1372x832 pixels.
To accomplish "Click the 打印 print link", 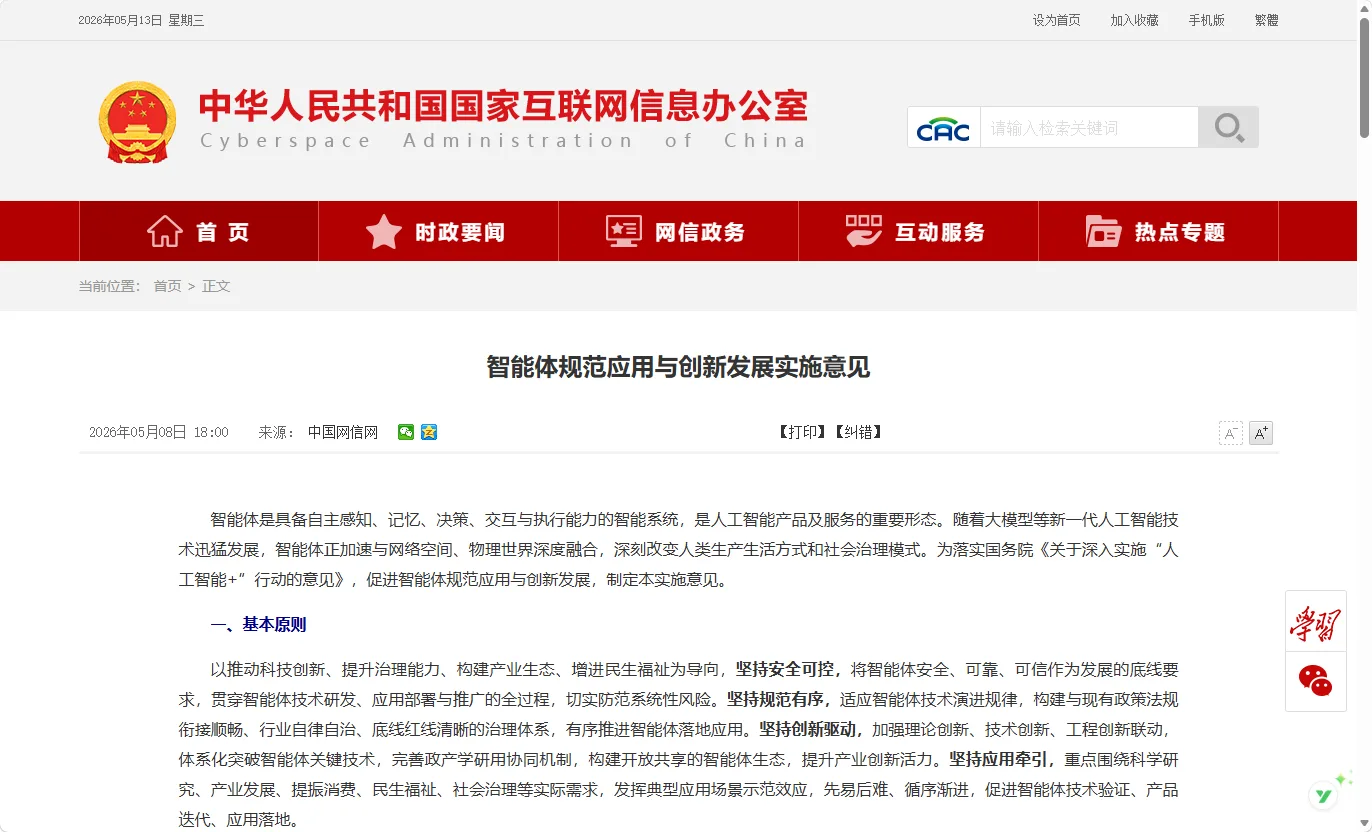I will [x=802, y=432].
